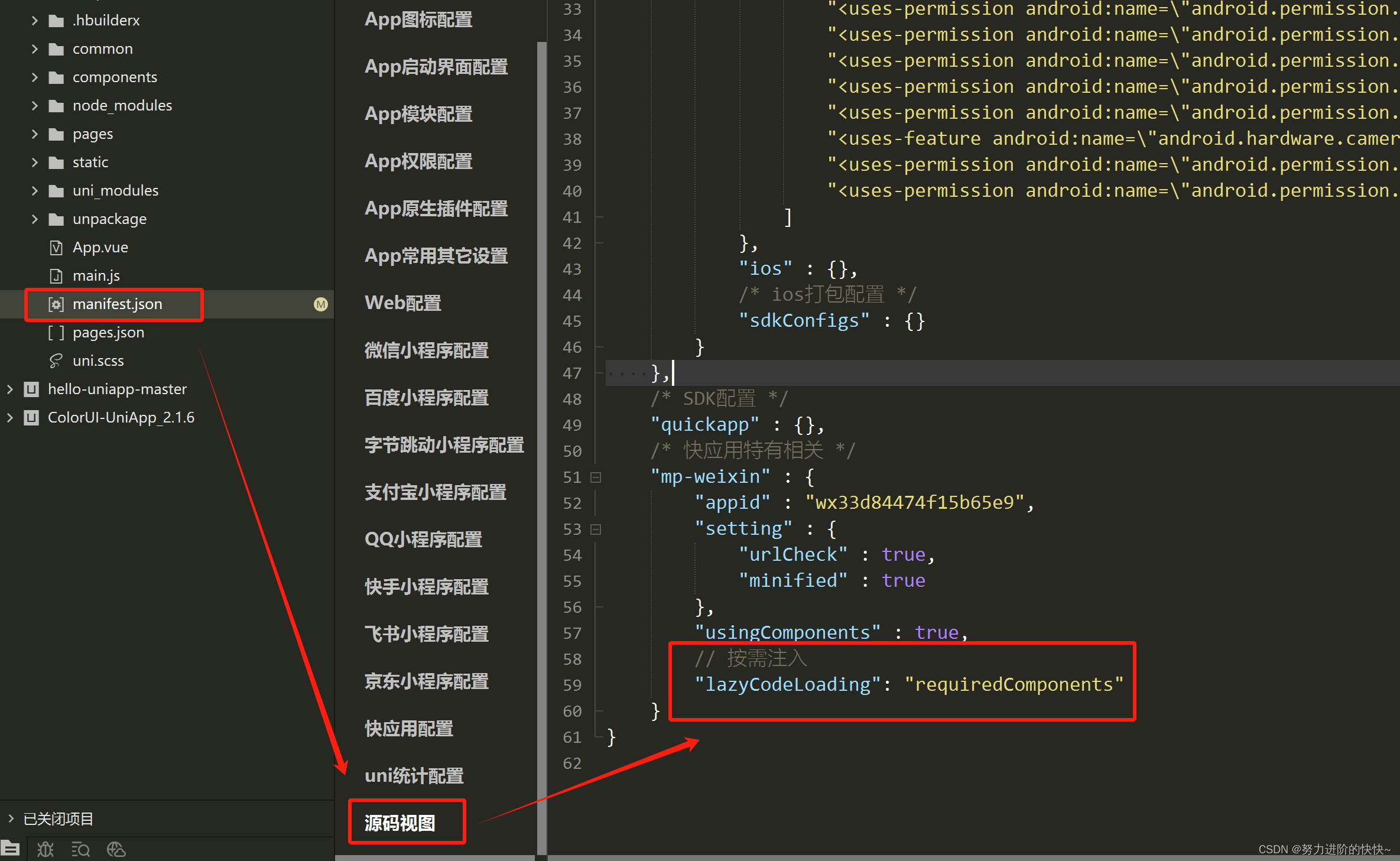Open 支付宝小程序配置 section

(x=436, y=492)
